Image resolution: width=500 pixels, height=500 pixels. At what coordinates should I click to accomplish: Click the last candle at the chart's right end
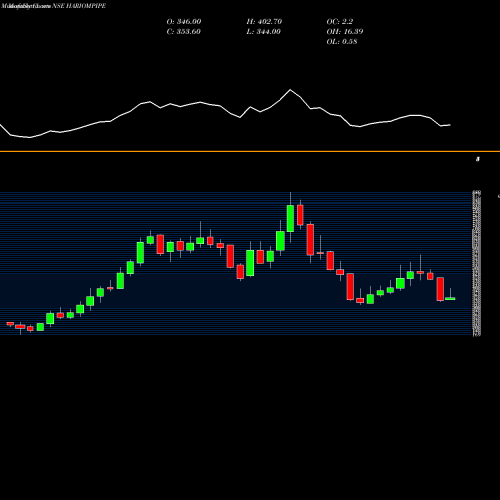coord(450,298)
